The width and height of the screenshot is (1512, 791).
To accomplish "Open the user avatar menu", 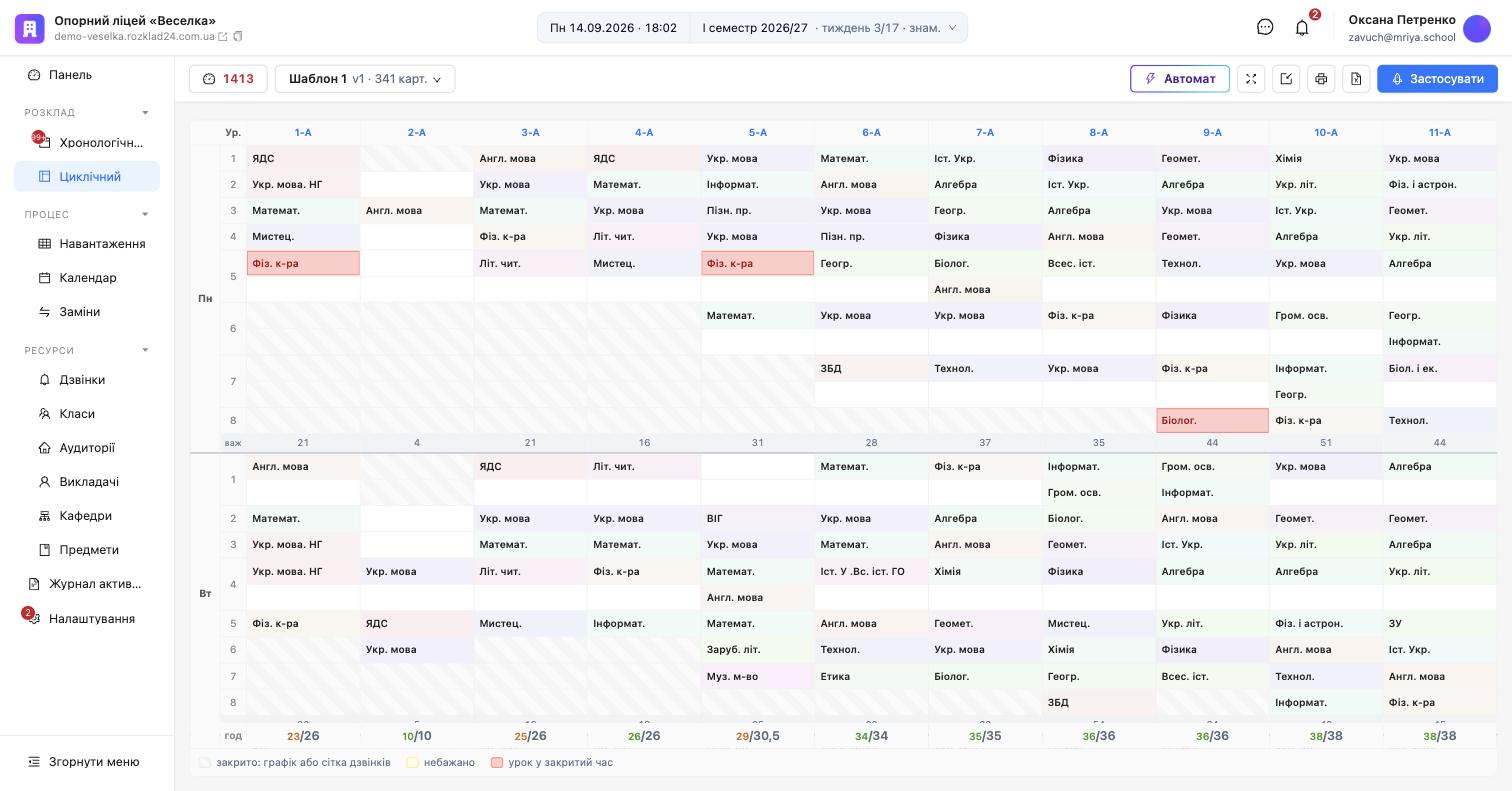I will point(1477,28).
